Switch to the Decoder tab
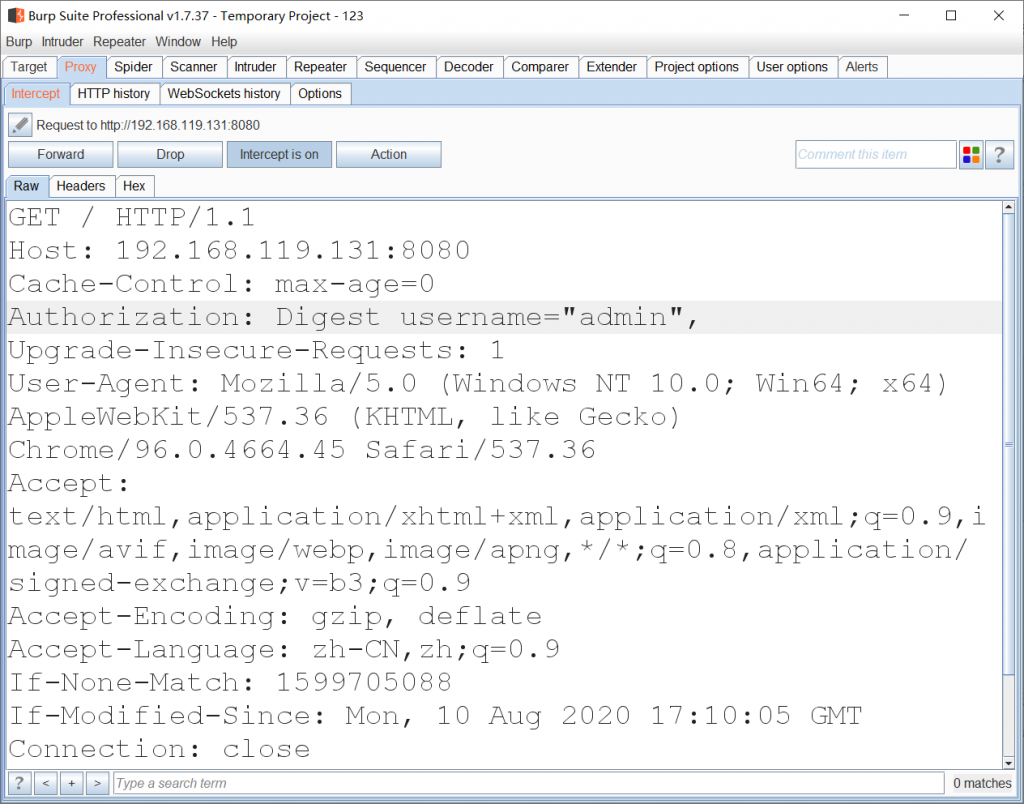This screenshot has width=1024, height=804. 469,67
